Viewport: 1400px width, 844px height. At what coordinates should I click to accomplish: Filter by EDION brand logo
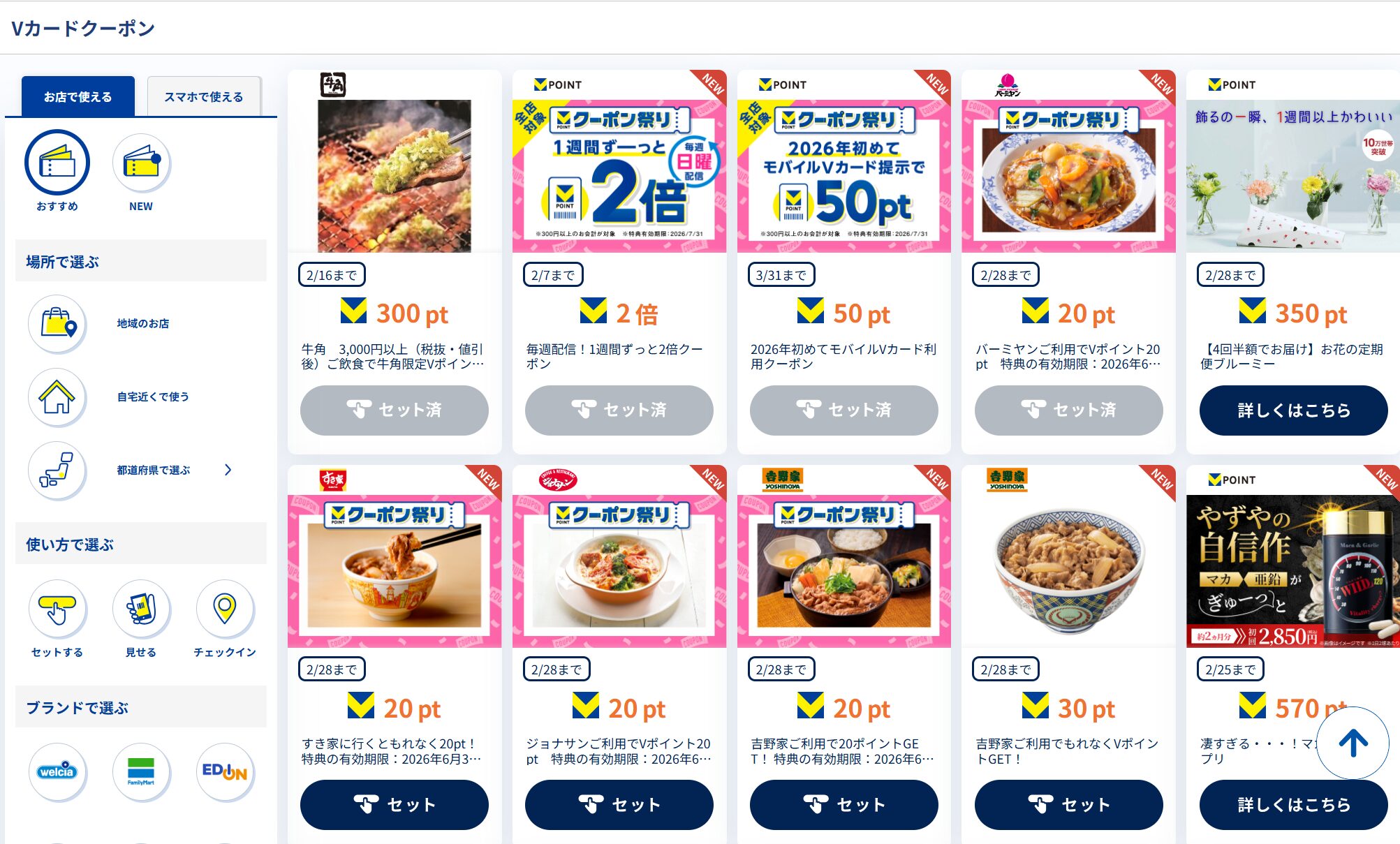click(225, 772)
